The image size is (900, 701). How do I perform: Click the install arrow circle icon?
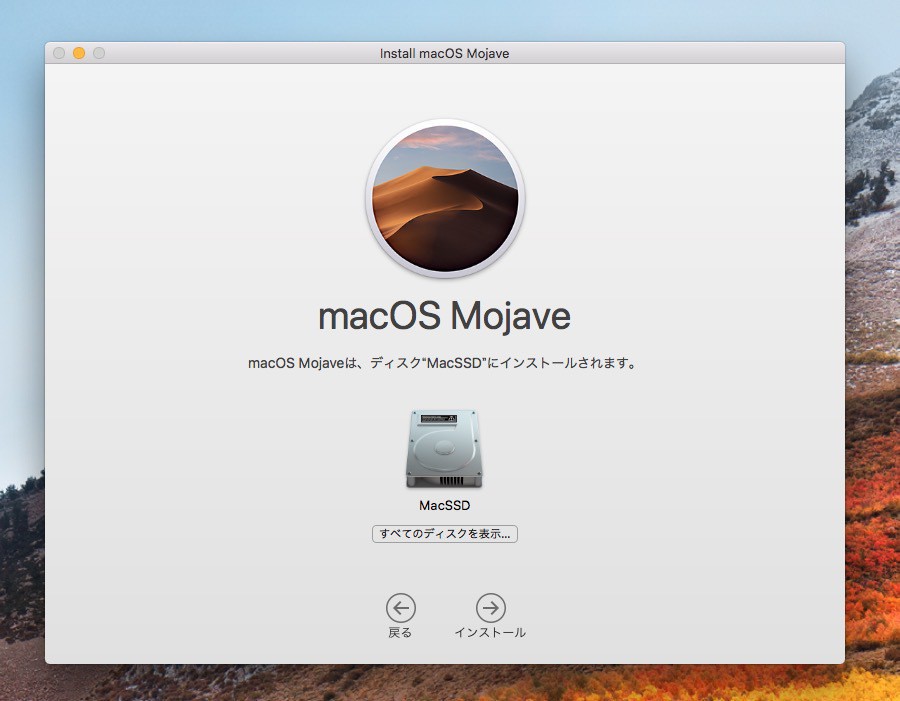click(x=491, y=607)
